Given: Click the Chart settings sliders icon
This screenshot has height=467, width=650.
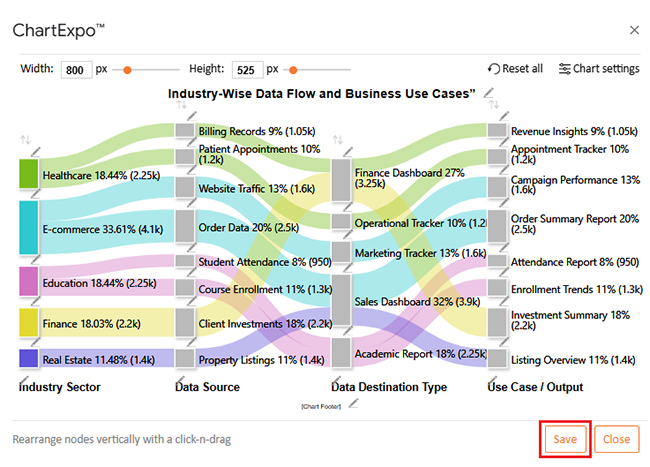Looking at the screenshot, I should click(565, 69).
